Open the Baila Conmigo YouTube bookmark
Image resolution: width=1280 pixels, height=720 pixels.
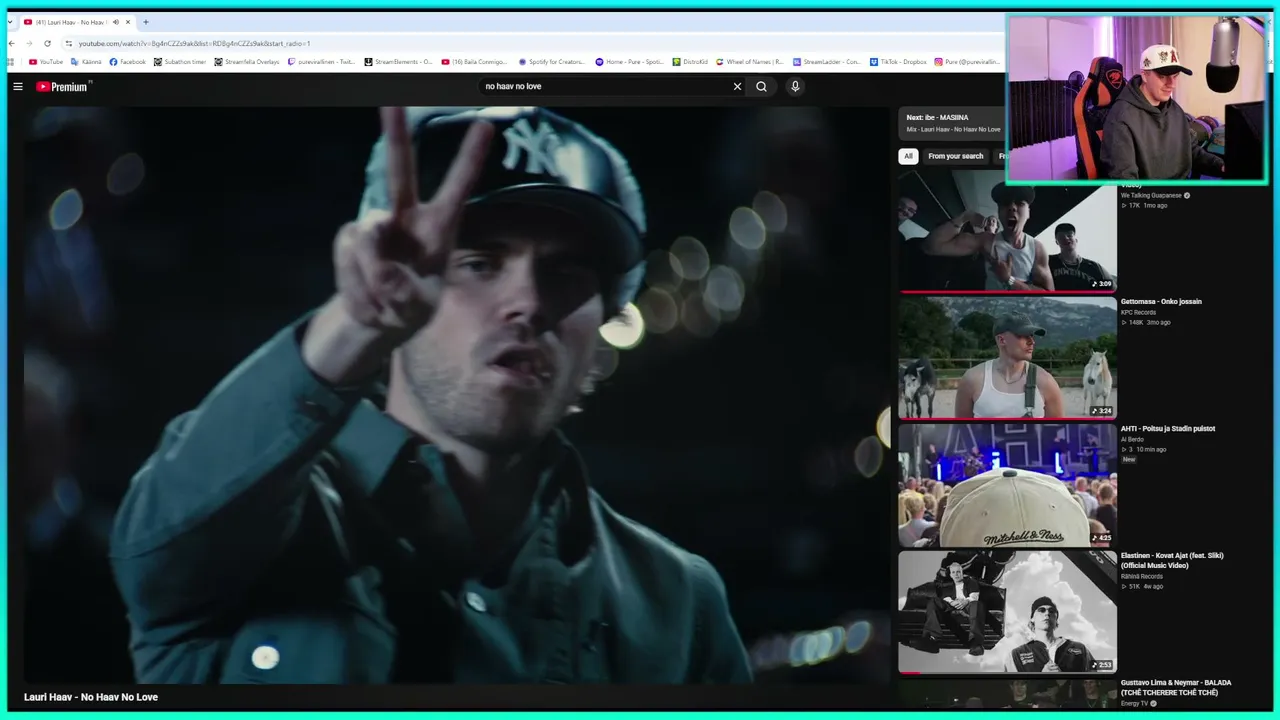pyautogui.click(x=476, y=62)
